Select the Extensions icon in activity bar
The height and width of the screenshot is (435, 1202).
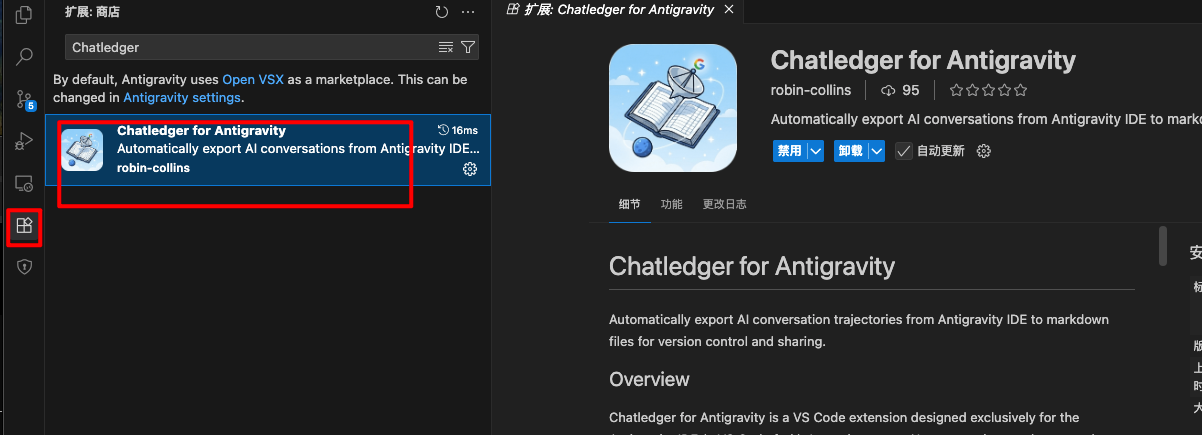(25, 226)
